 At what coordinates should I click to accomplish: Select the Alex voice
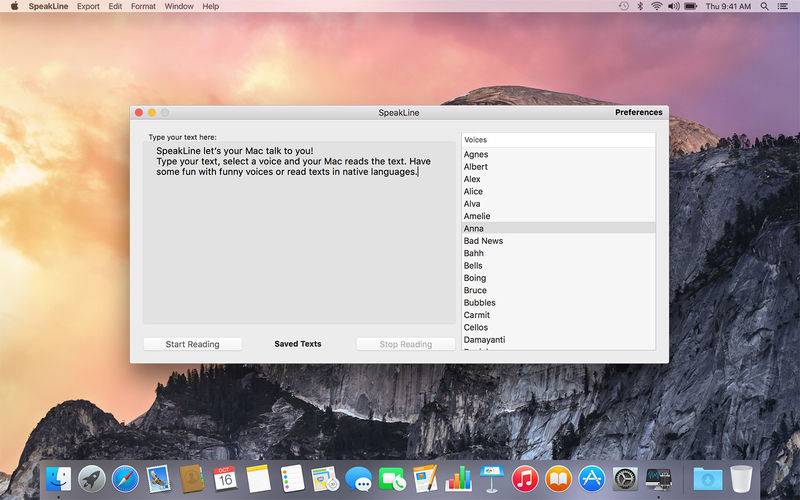[x=559, y=179]
